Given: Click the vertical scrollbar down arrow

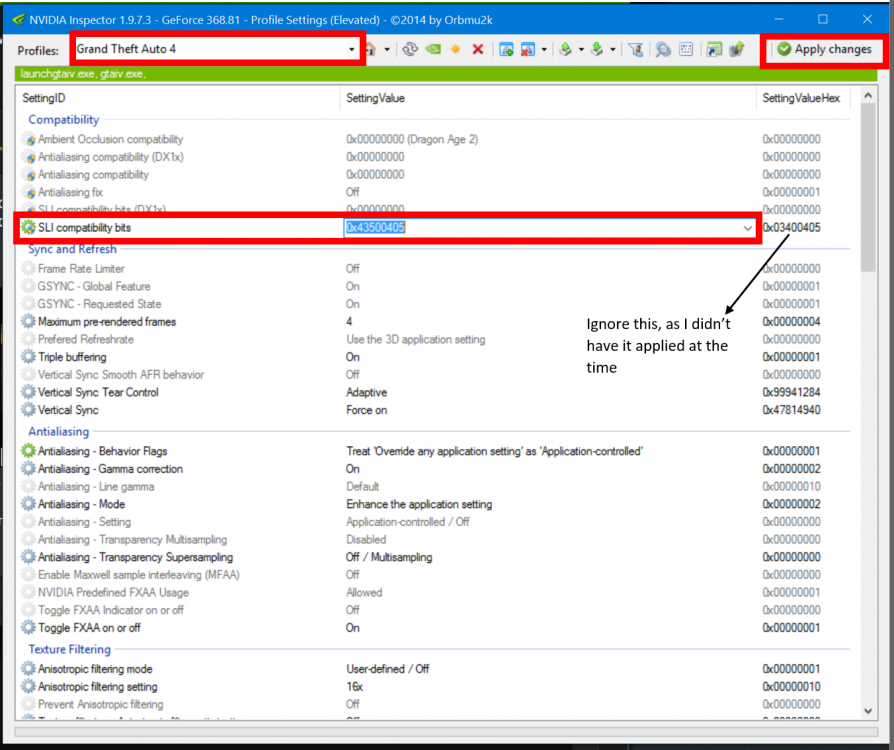Looking at the screenshot, I should pyautogui.click(x=868, y=711).
